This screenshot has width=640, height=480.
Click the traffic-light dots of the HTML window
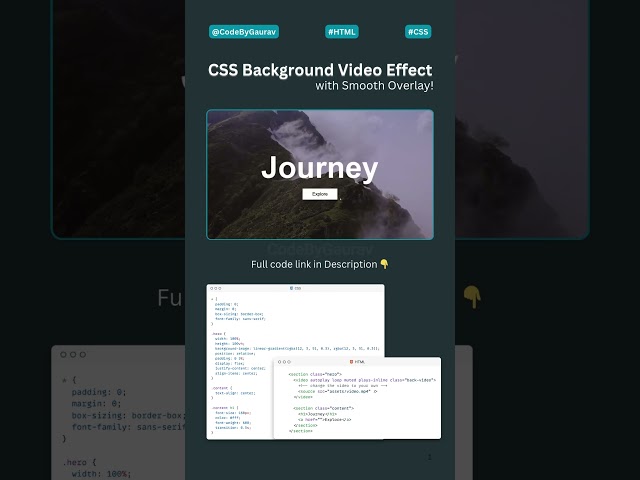284,362
